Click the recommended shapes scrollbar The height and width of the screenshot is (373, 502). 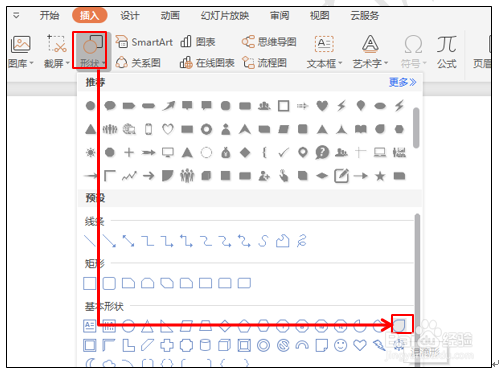[x=416, y=128]
